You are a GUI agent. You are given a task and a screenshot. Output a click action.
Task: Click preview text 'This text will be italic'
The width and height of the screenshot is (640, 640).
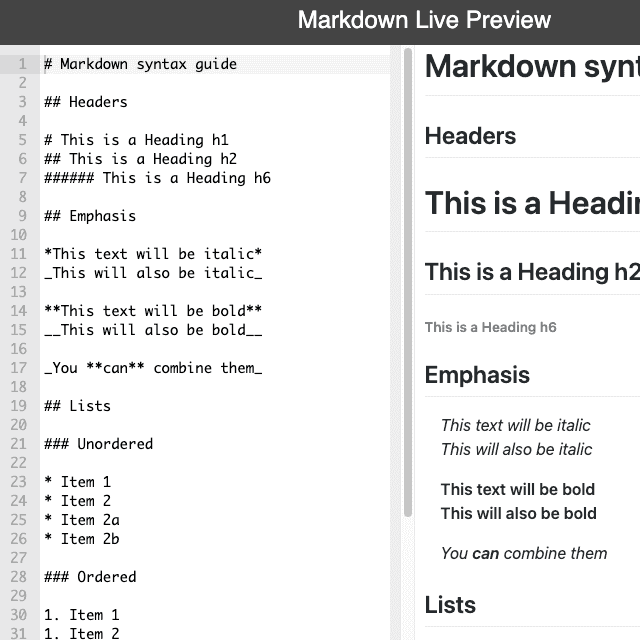[516, 425]
